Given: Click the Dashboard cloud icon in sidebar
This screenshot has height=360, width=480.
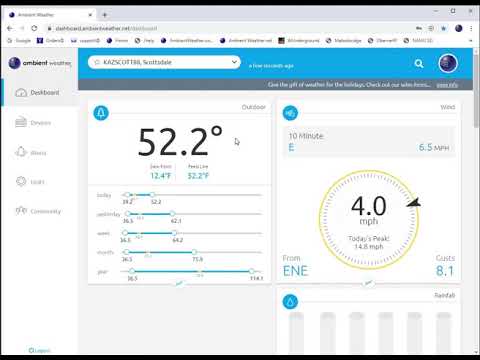Looking at the screenshot, I should (21, 93).
